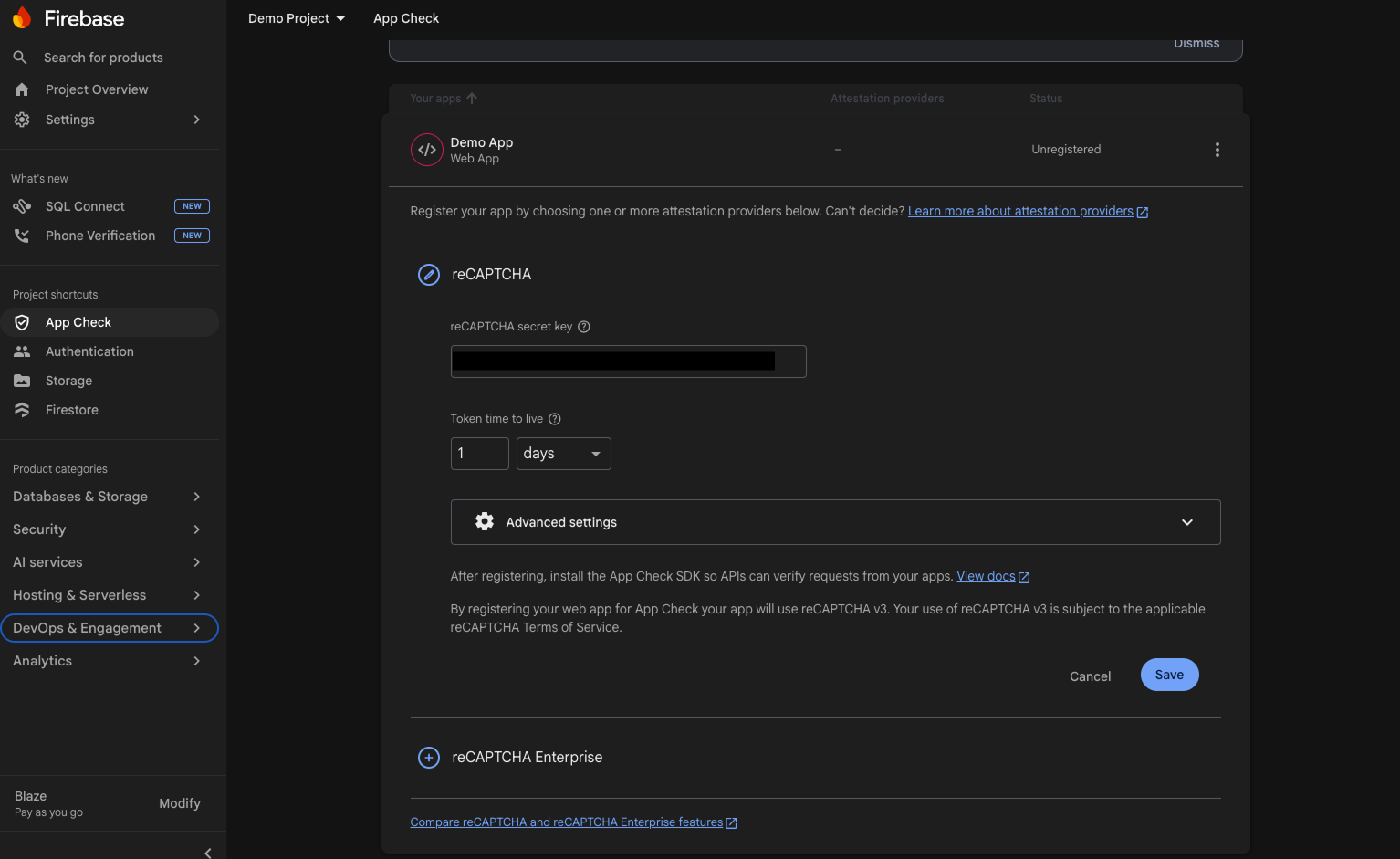This screenshot has width=1400, height=859.
Task: Open the days unit dropdown
Action: [x=564, y=454]
